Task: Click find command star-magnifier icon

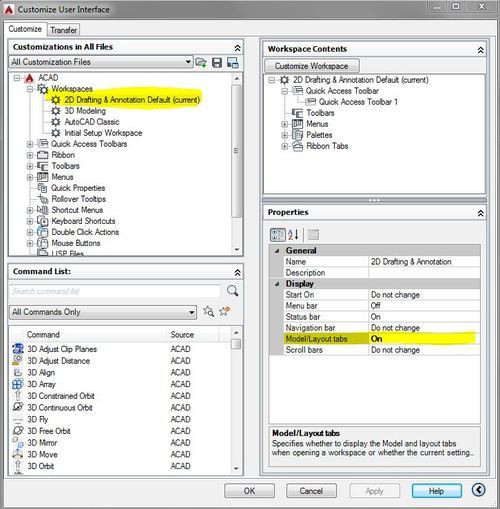Action: 209,311
